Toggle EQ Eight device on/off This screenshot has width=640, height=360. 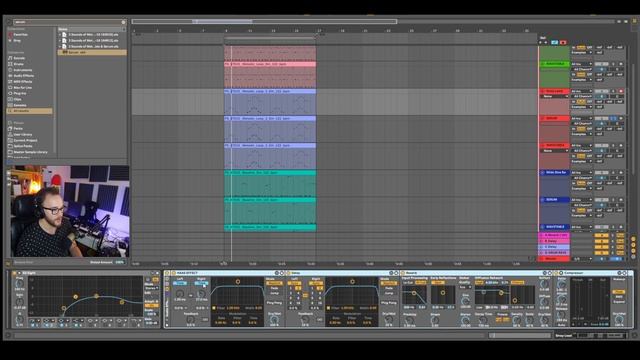tap(14, 273)
